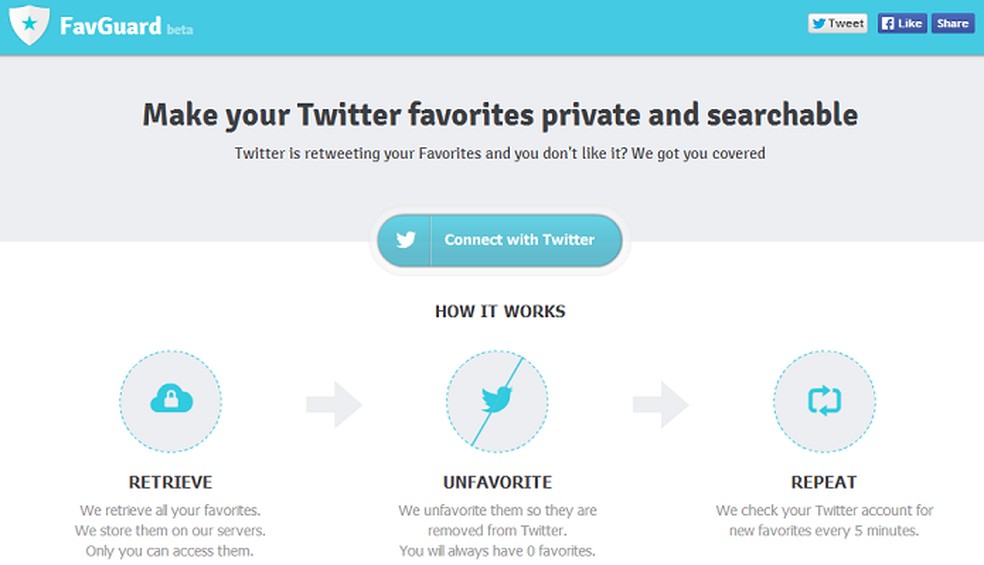Click the cloud lock Retrieve icon
Viewport: 984px width, 565px height.
point(171,401)
